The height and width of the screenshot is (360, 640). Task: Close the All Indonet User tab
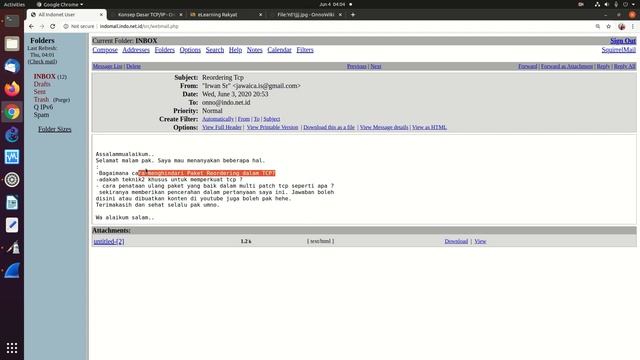click(x=101, y=15)
